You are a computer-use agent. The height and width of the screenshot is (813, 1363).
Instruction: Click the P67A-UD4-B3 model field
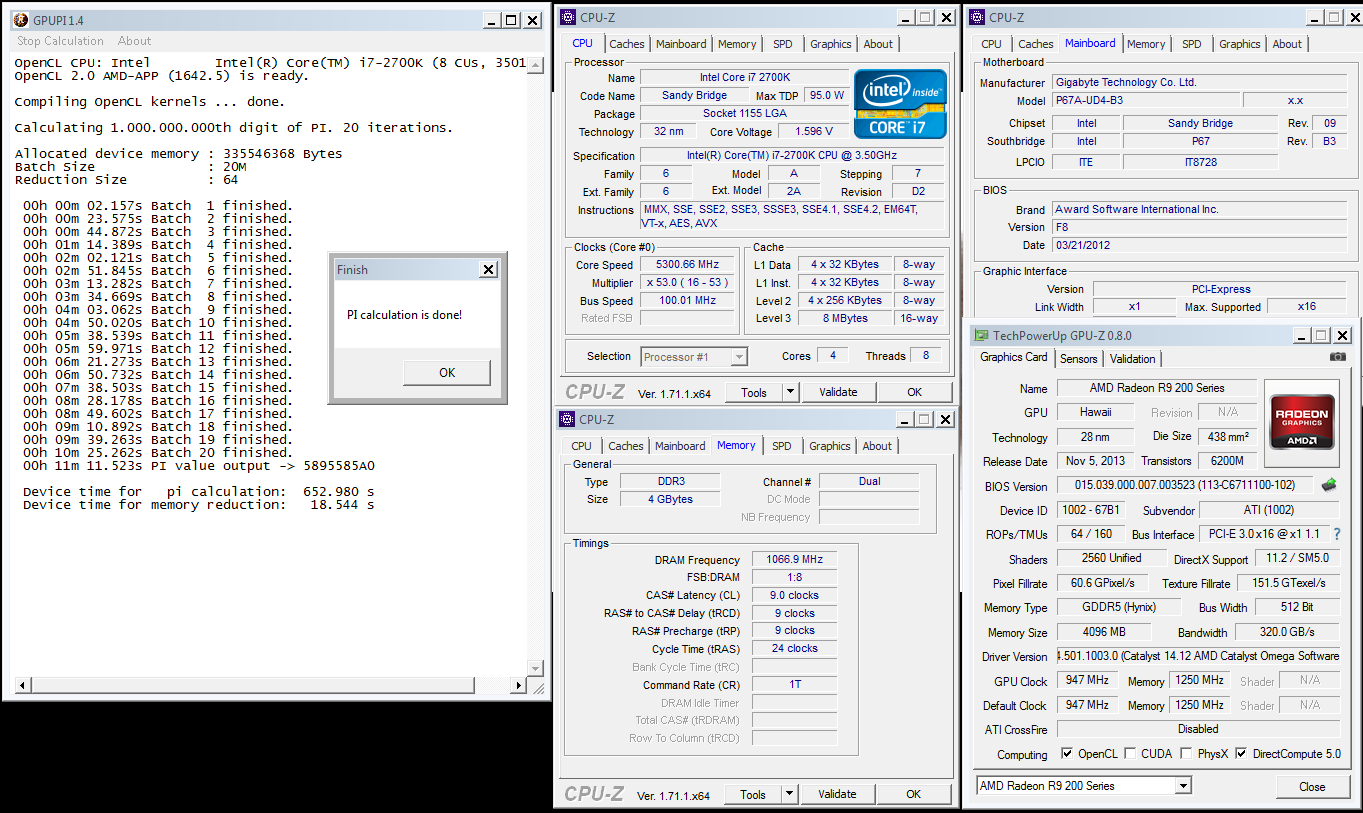click(x=1145, y=101)
